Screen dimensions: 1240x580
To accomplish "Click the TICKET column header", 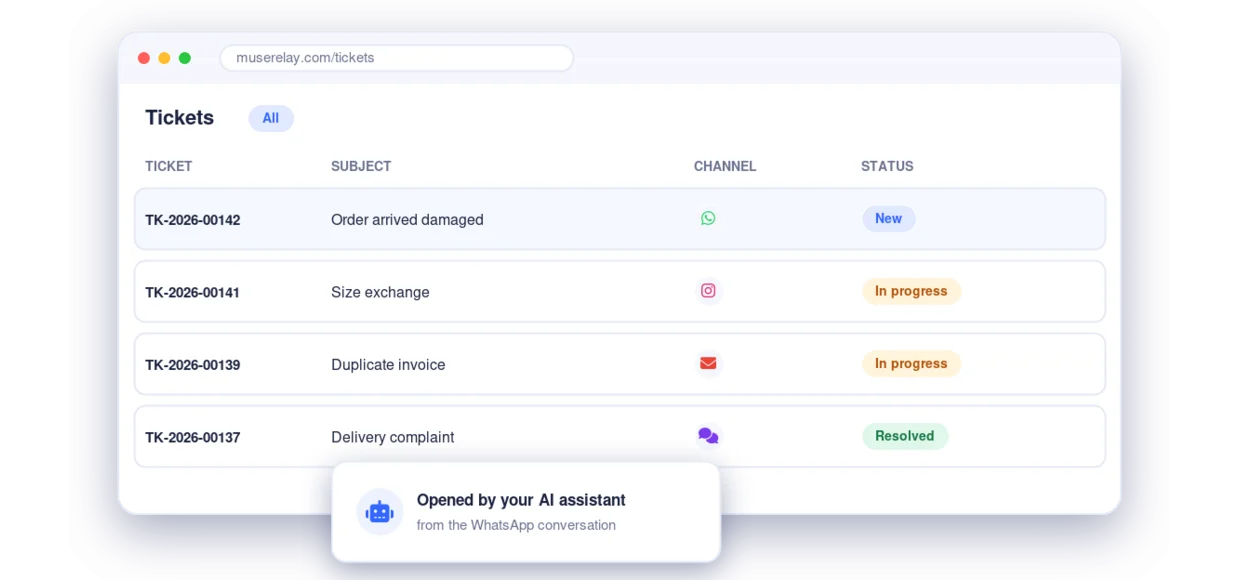I will [x=169, y=166].
